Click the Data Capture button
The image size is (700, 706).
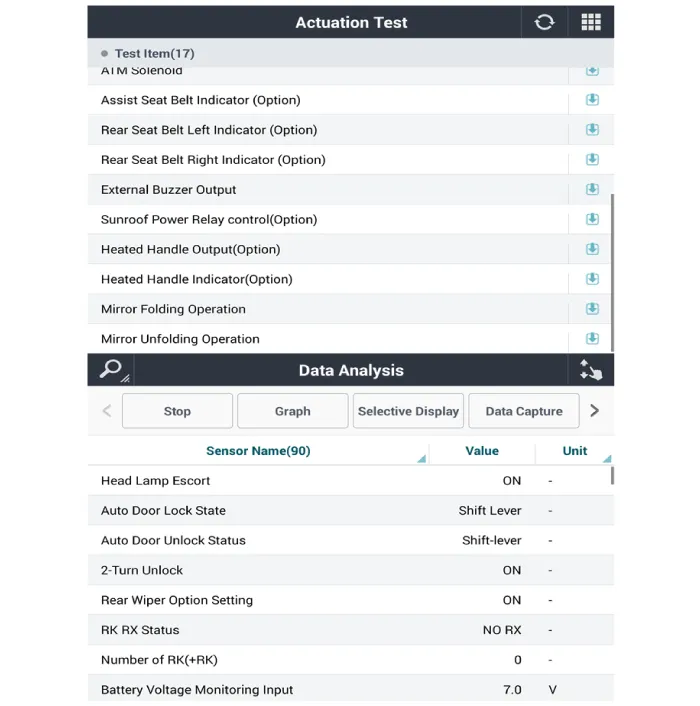pos(524,411)
